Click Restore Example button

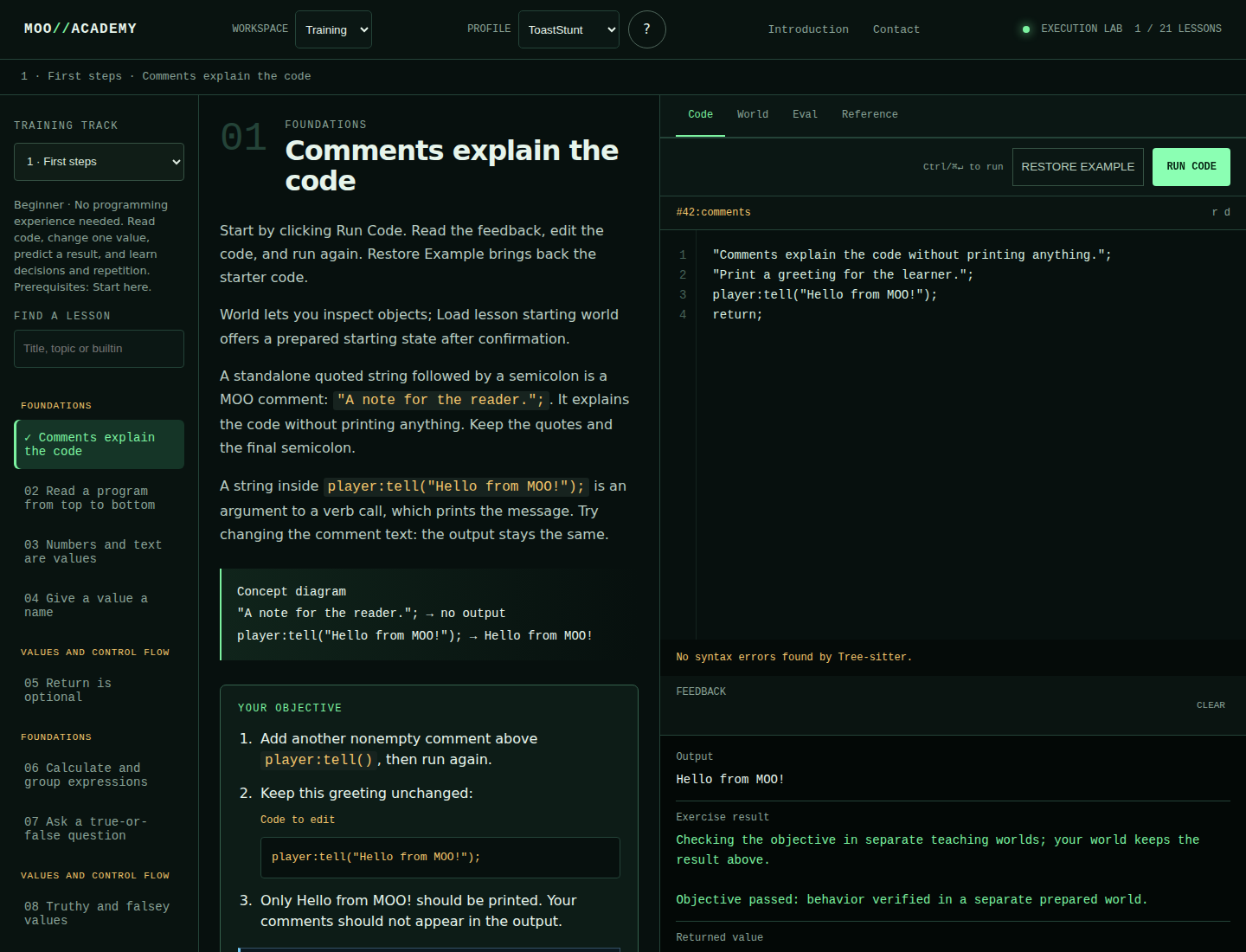pos(1077,167)
